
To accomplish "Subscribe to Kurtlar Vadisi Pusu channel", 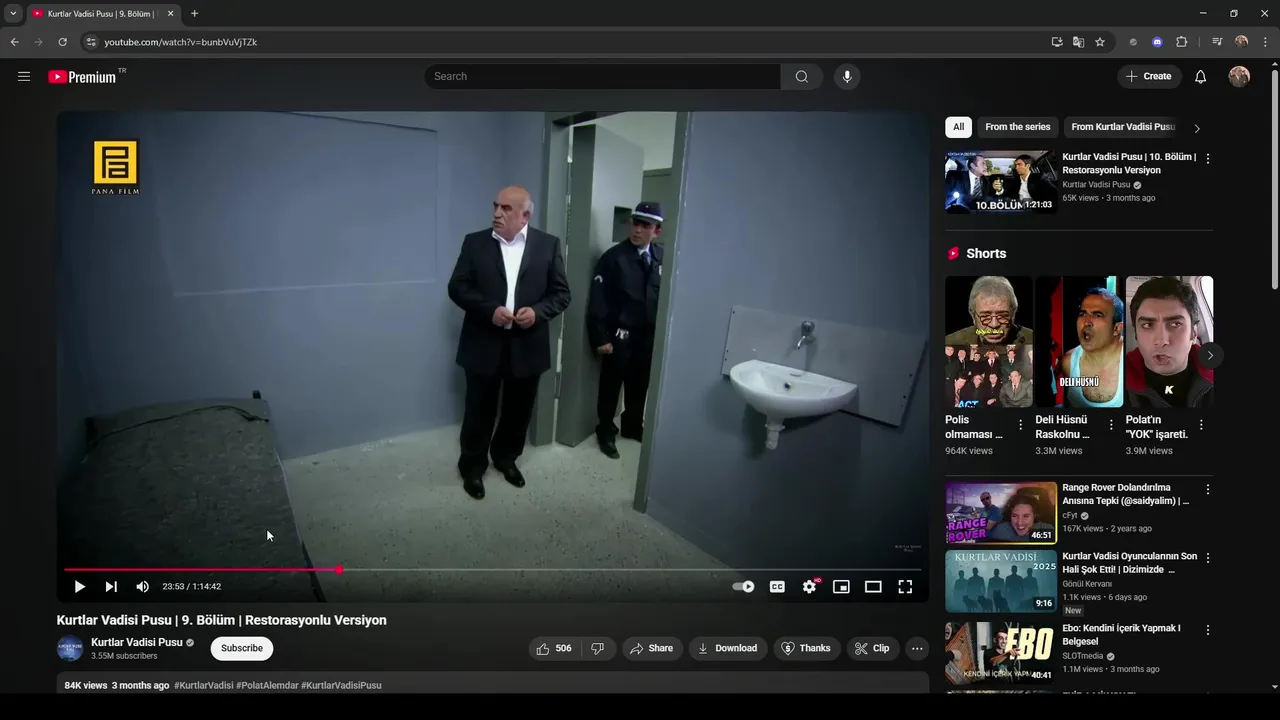I will point(242,648).
